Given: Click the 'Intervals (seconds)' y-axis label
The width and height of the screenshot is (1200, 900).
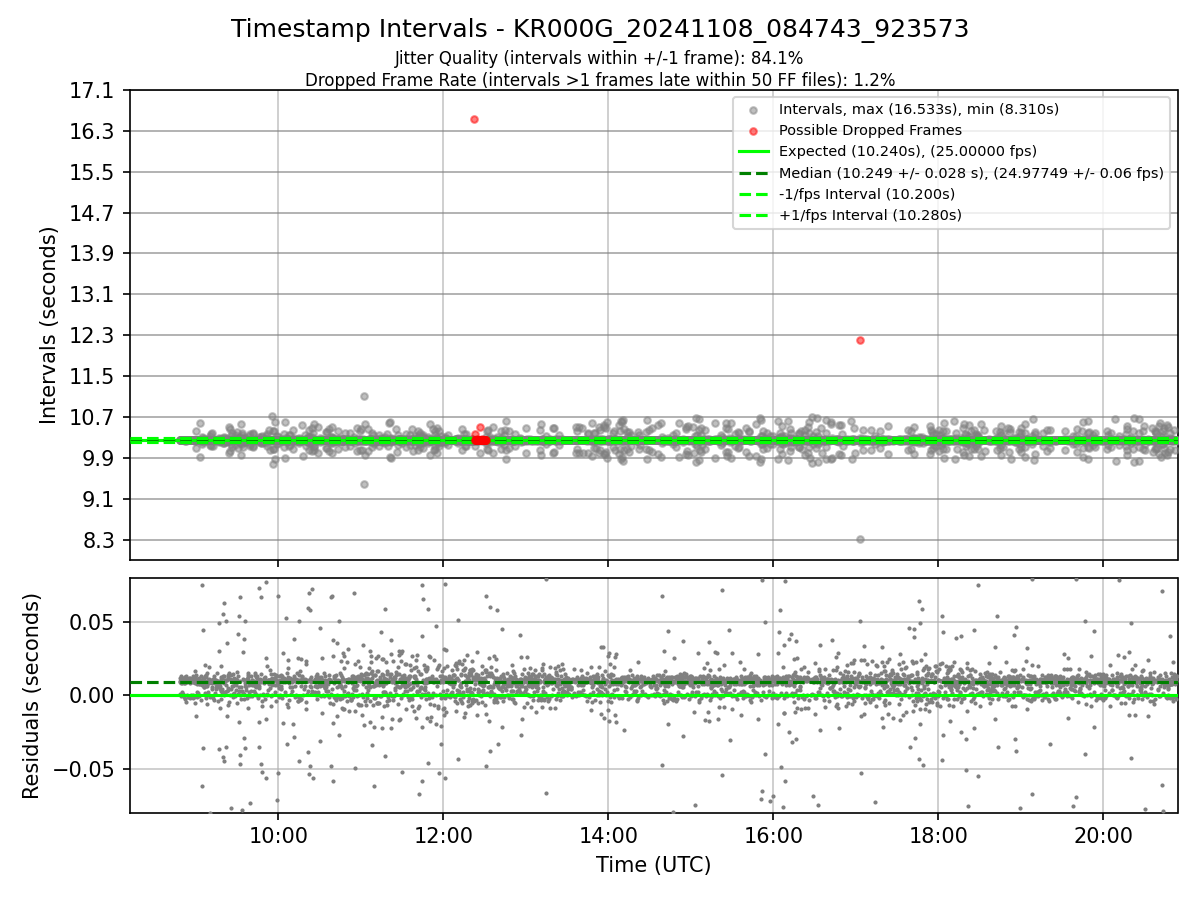Looking at the screenshot, I should 48,325.
